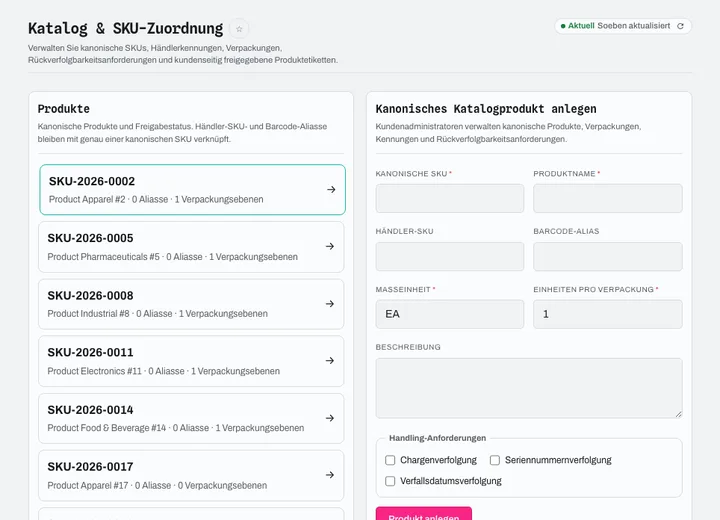Focus the Produktname input field
Screen dimensions: 720x520
608,198
